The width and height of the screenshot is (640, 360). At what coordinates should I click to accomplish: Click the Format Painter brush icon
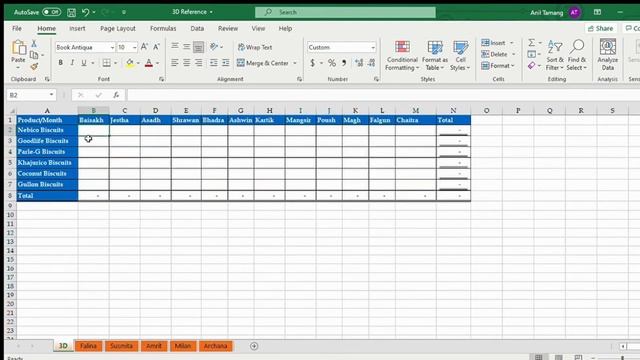[x=34, y=66]
